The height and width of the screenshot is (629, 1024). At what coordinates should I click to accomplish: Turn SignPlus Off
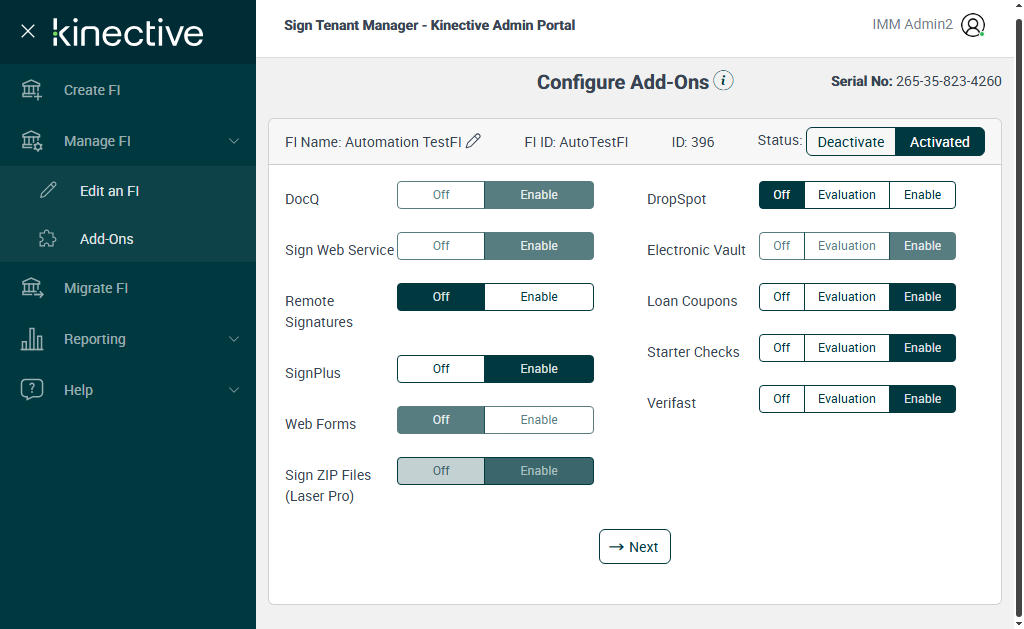tap(441, 368)
